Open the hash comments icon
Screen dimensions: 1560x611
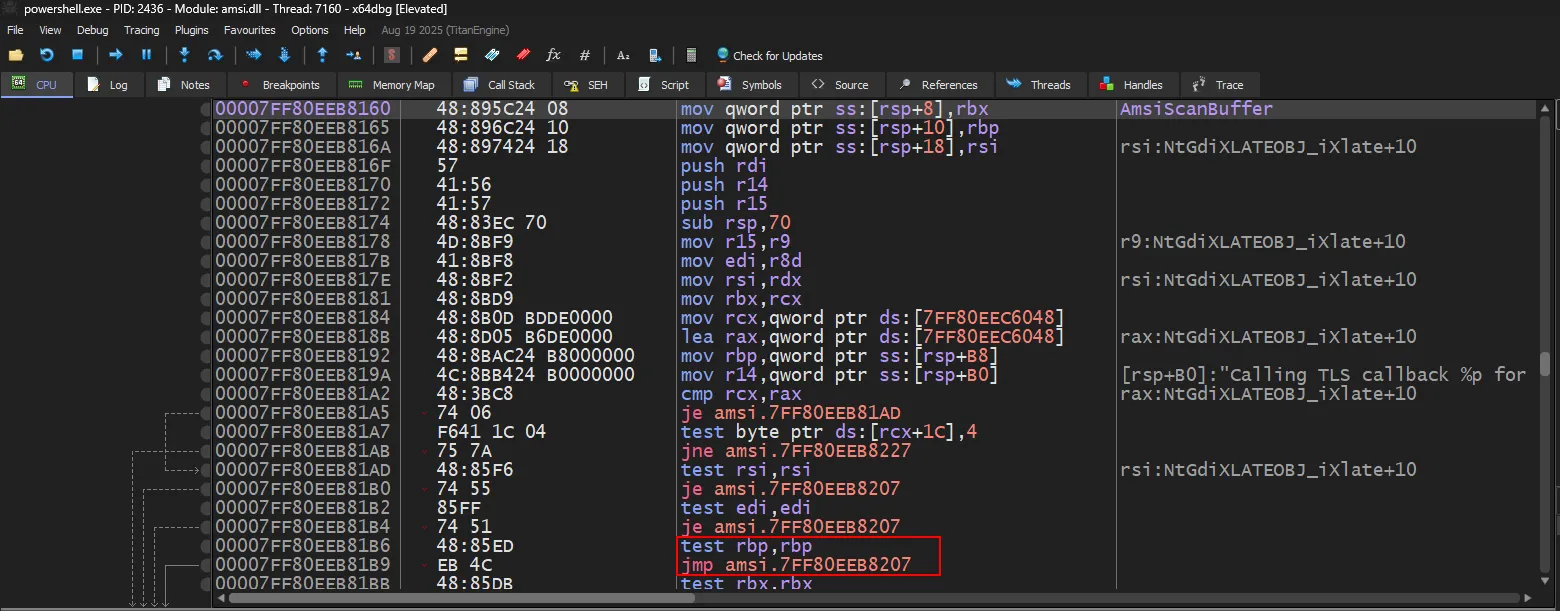click(585, 55)
